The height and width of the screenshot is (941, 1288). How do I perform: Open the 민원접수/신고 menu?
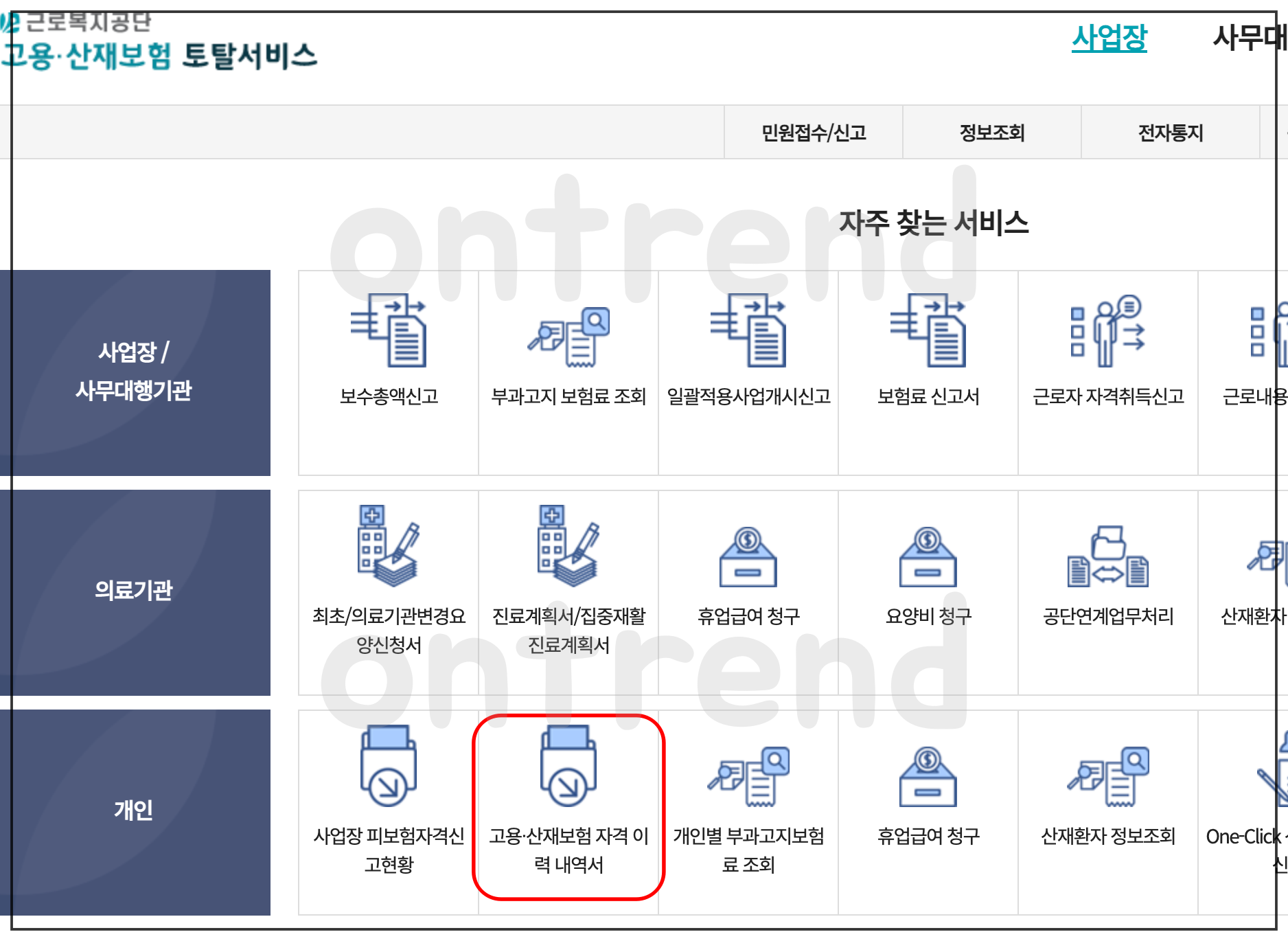814,132
